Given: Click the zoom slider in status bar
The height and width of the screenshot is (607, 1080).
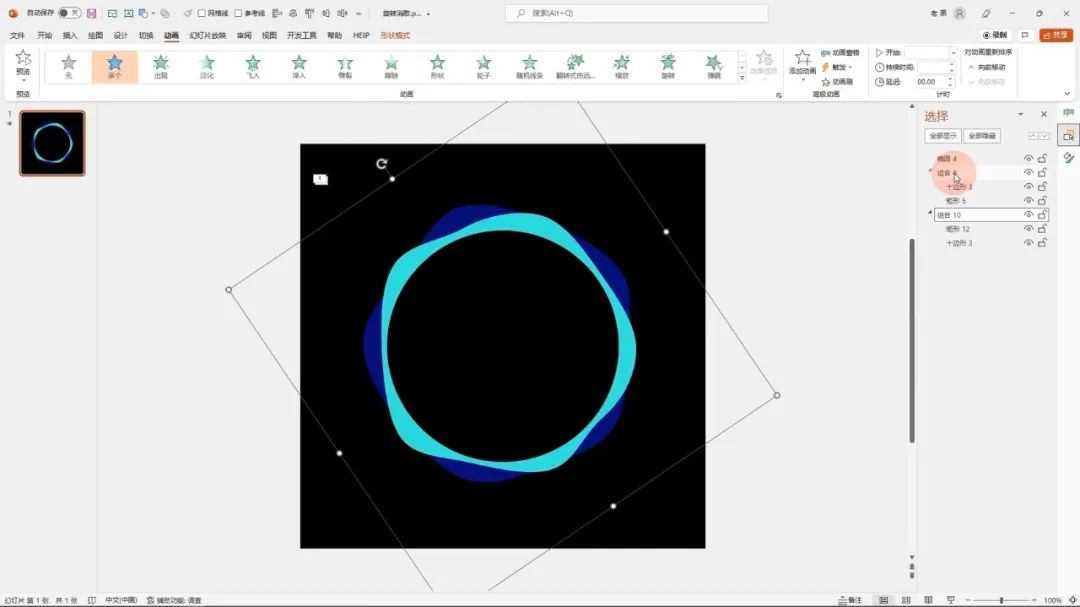Looking at the screenshot, I should click(1002, 600).
